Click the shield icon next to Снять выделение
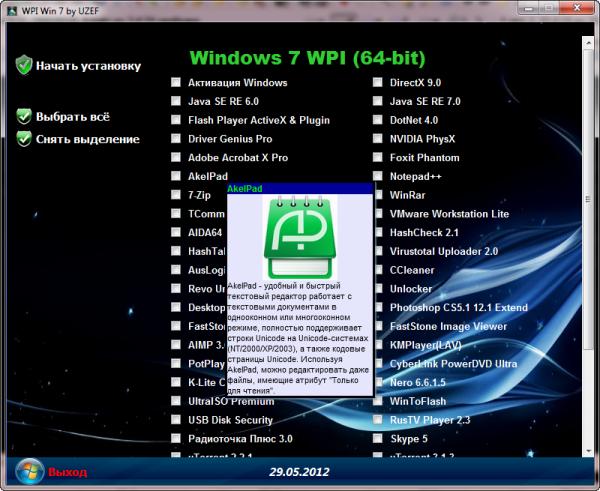600x491 pixels. (23, 139)
